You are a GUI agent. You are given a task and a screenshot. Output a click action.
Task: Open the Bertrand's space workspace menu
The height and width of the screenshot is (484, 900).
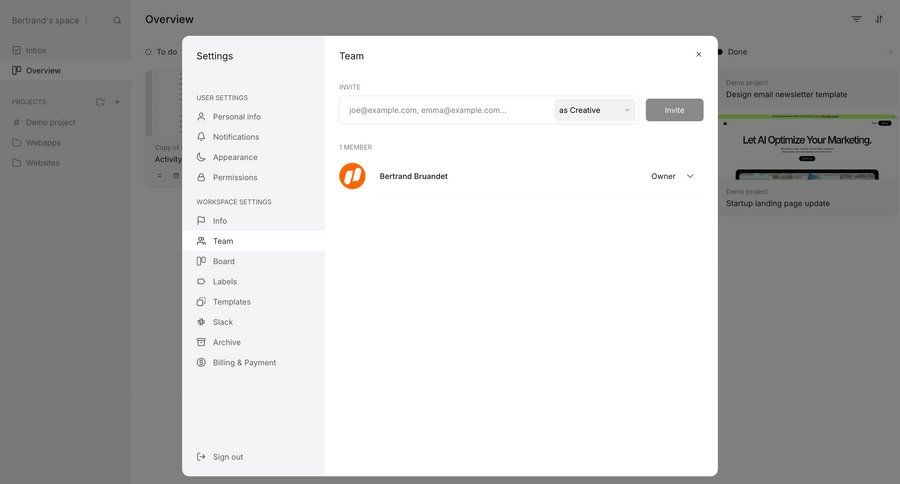click(x=50, y=20)
